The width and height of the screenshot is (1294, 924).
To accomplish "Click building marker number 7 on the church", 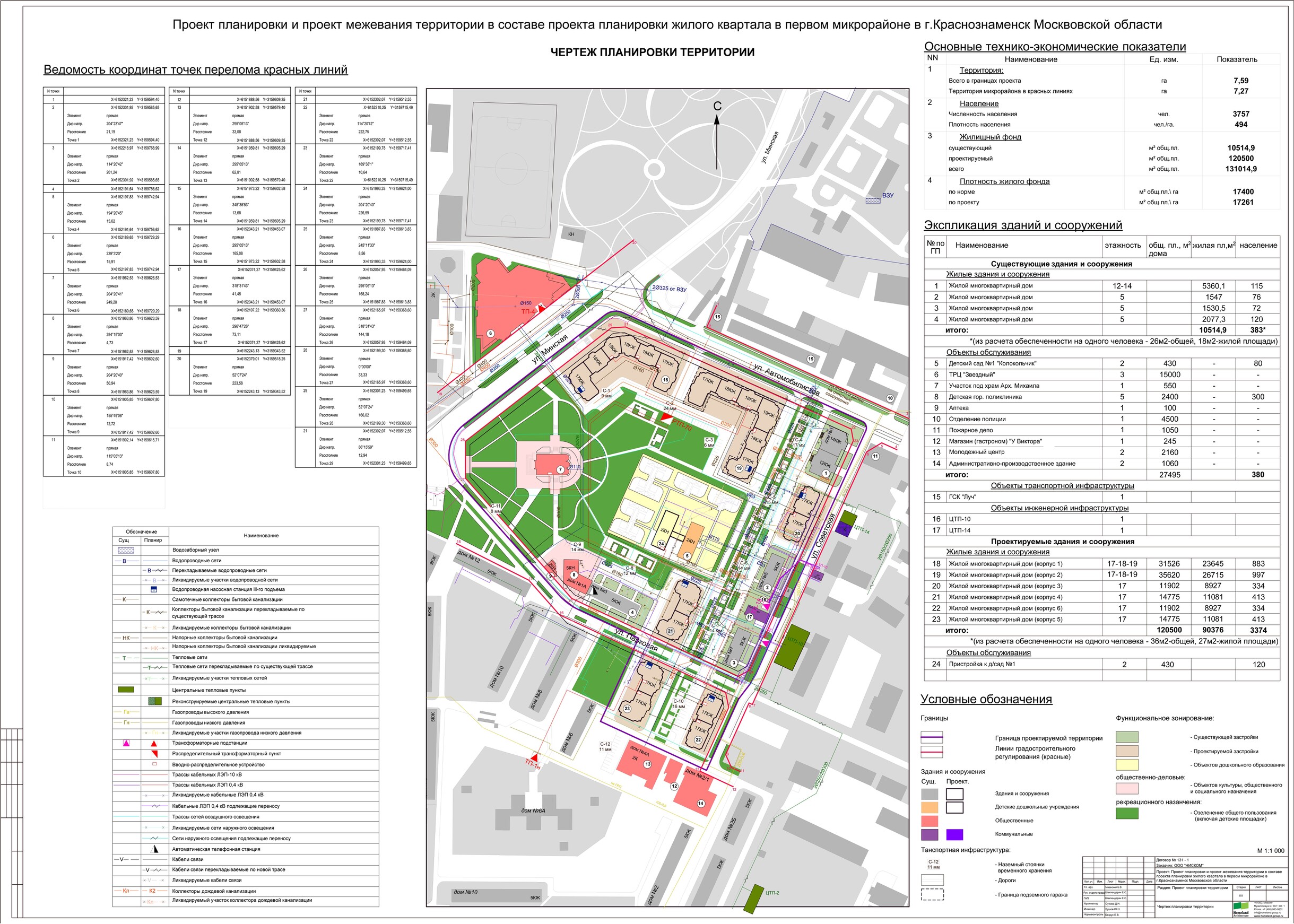I will (560, 470).
